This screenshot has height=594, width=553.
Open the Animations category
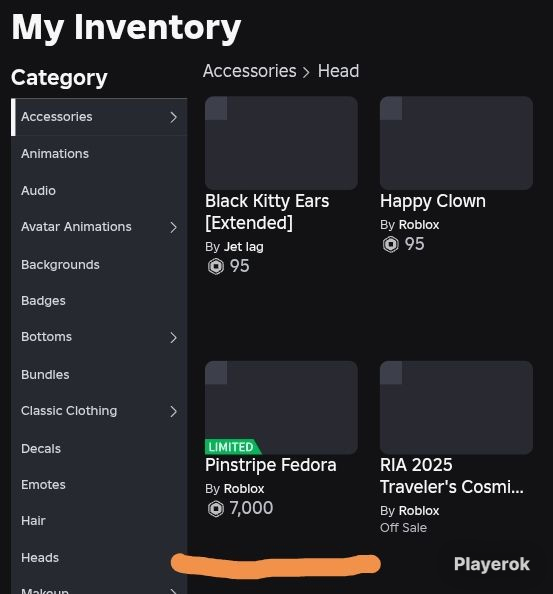pyautogui.click(x=55, y=154)
